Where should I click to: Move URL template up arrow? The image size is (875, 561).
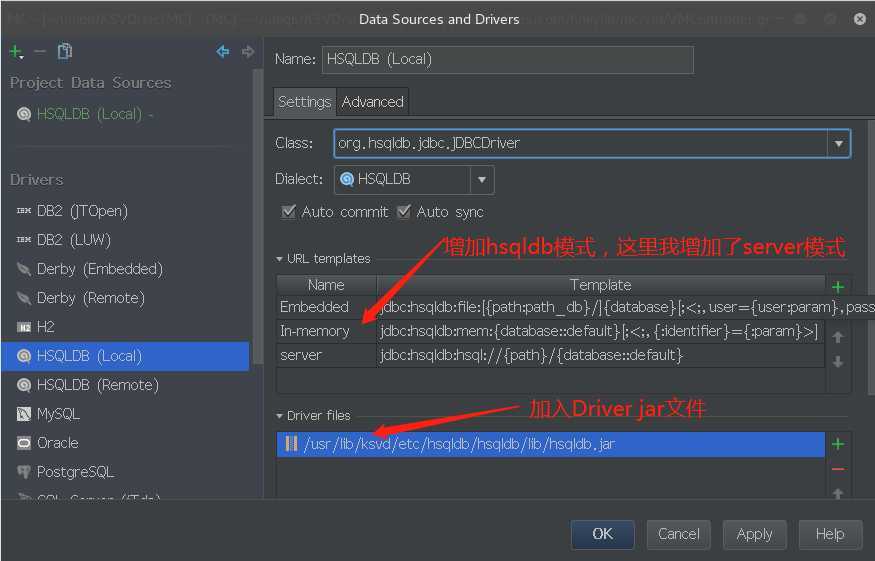(x=838, y=337)
